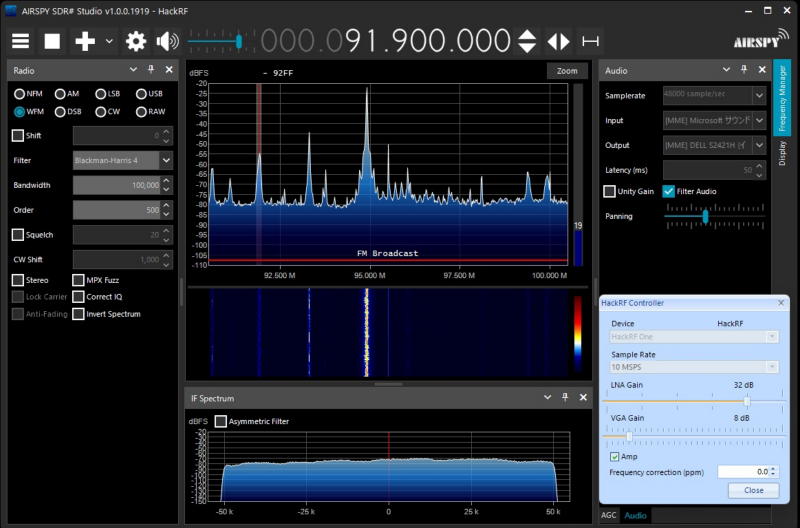The image size is (800, 528).
Task: Uncheck the Filter Audio checkbox
Action: [668, 191]
